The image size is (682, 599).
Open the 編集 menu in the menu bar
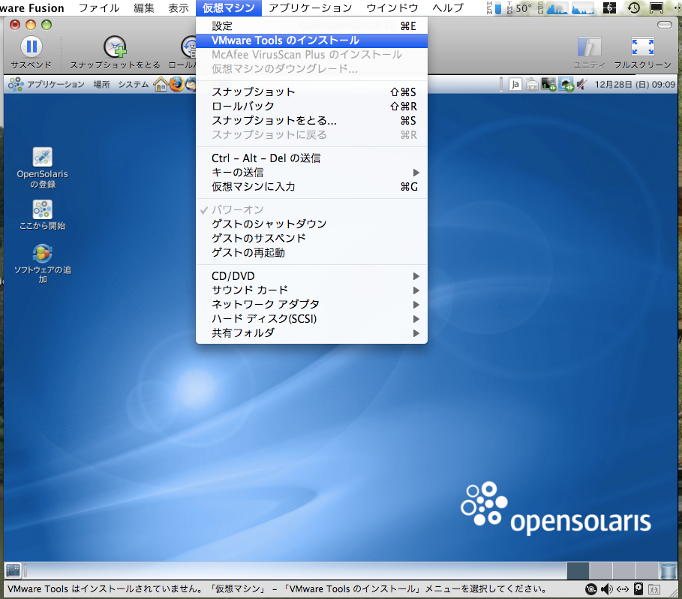tap(144, 8)
